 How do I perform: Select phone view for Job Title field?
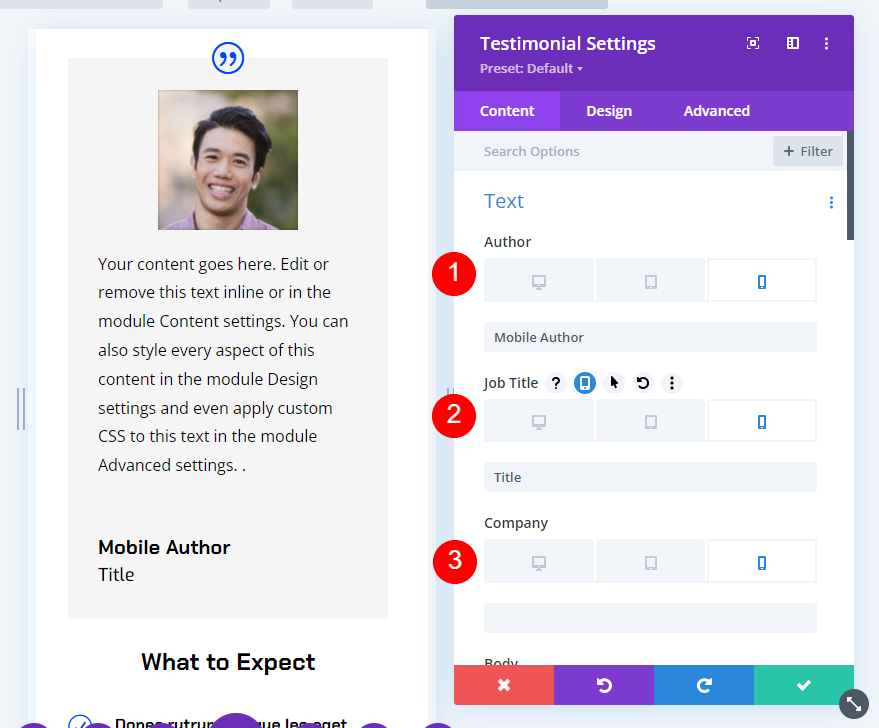click(x=761, y=421)
